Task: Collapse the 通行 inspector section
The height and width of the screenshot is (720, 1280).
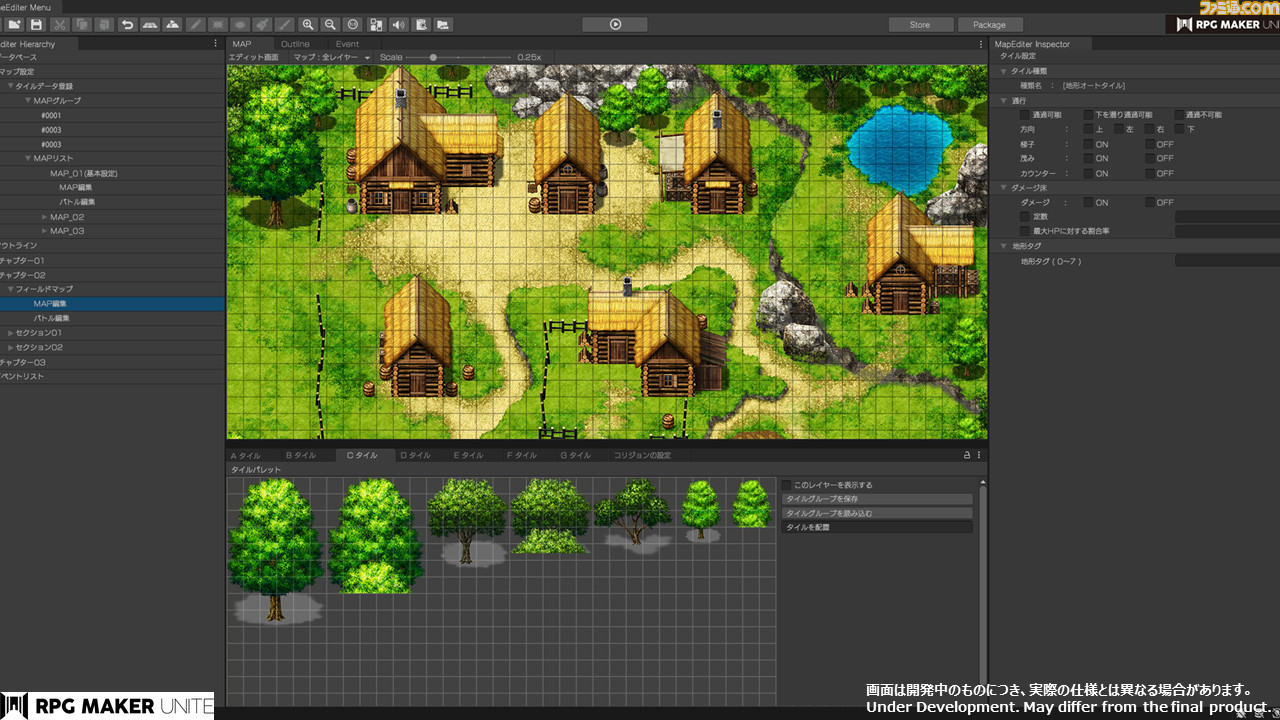Action: (1004, 101)
